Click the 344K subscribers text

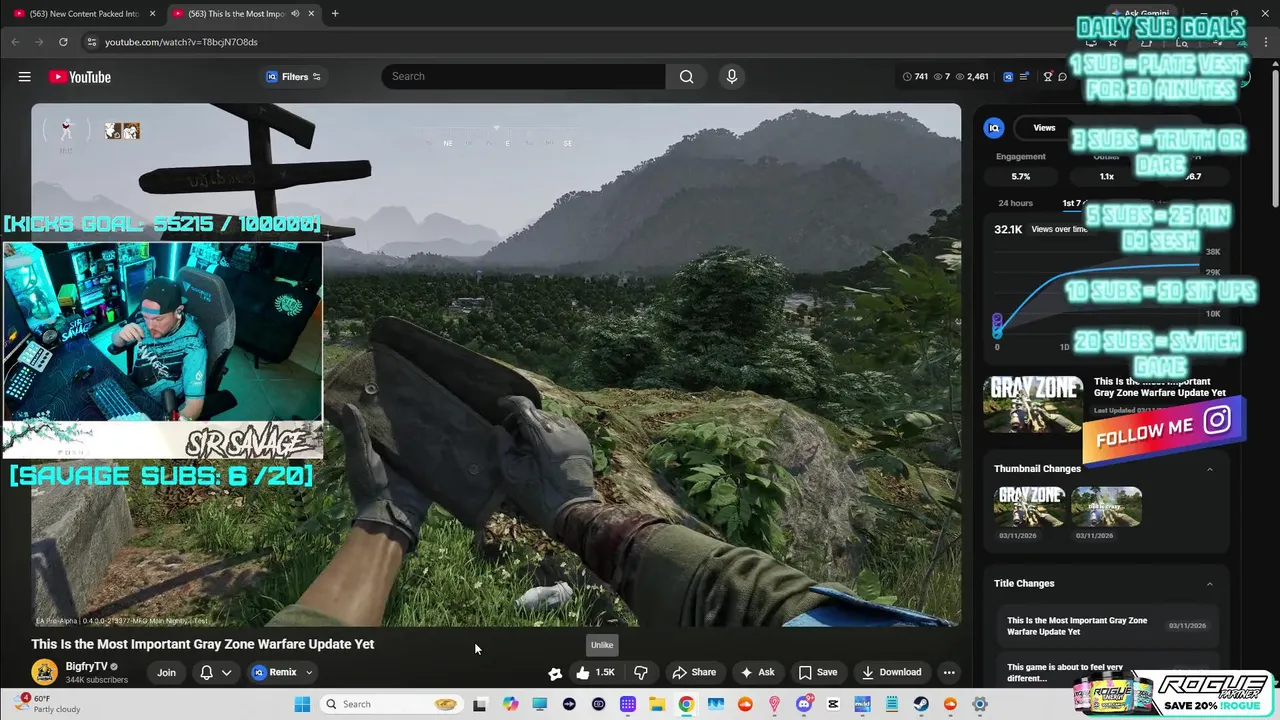click(x=96, y=680)
